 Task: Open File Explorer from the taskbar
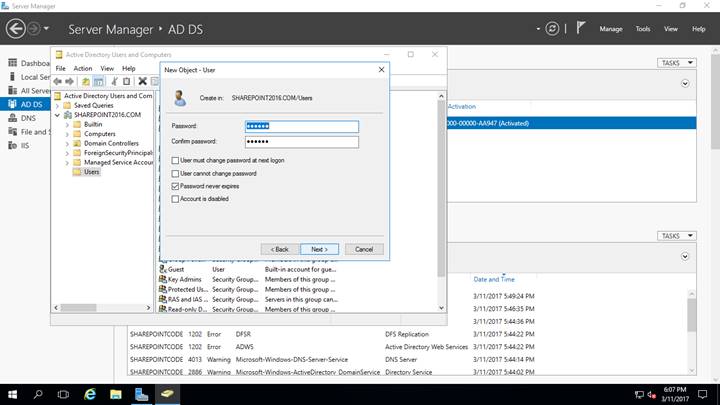pos(116,394)
